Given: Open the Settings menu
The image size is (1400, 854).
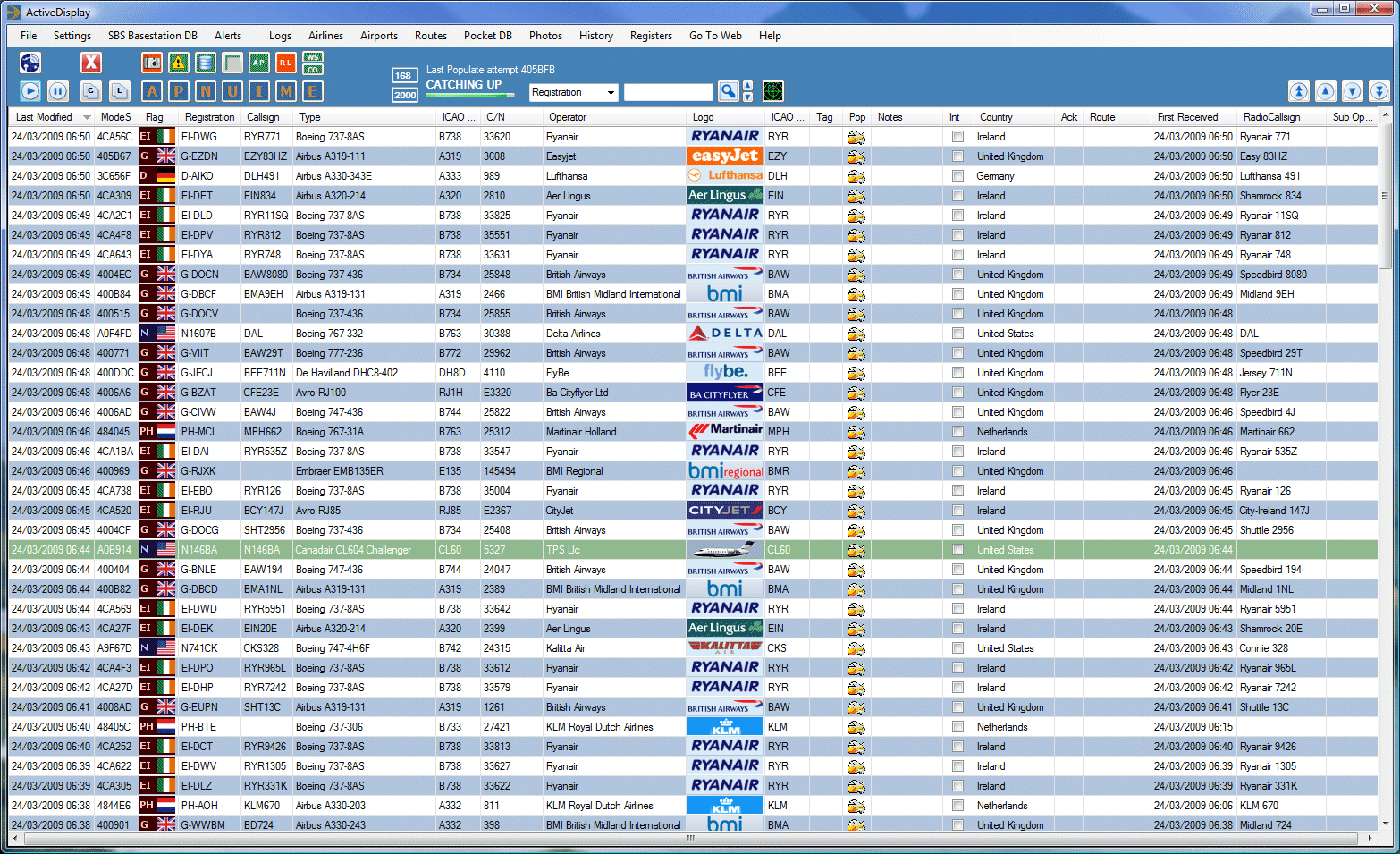Looking at the screenshot, I should tap(72, 36).
